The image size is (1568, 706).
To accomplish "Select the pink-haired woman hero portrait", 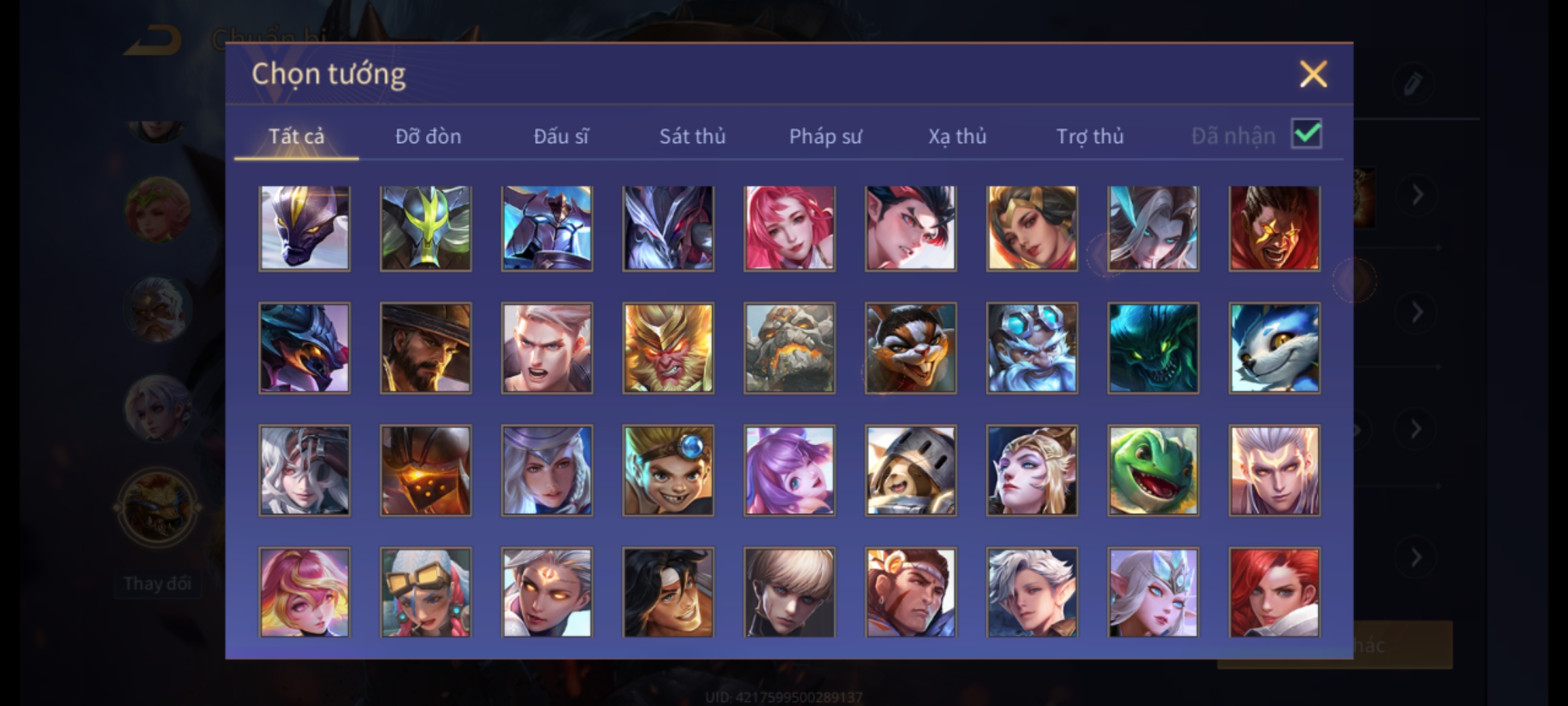I will pyautogui.click(x=789, y=227).
